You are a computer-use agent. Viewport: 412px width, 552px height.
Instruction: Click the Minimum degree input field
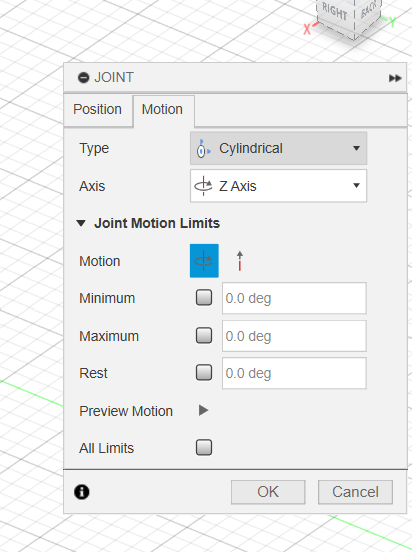pos(294,298)
